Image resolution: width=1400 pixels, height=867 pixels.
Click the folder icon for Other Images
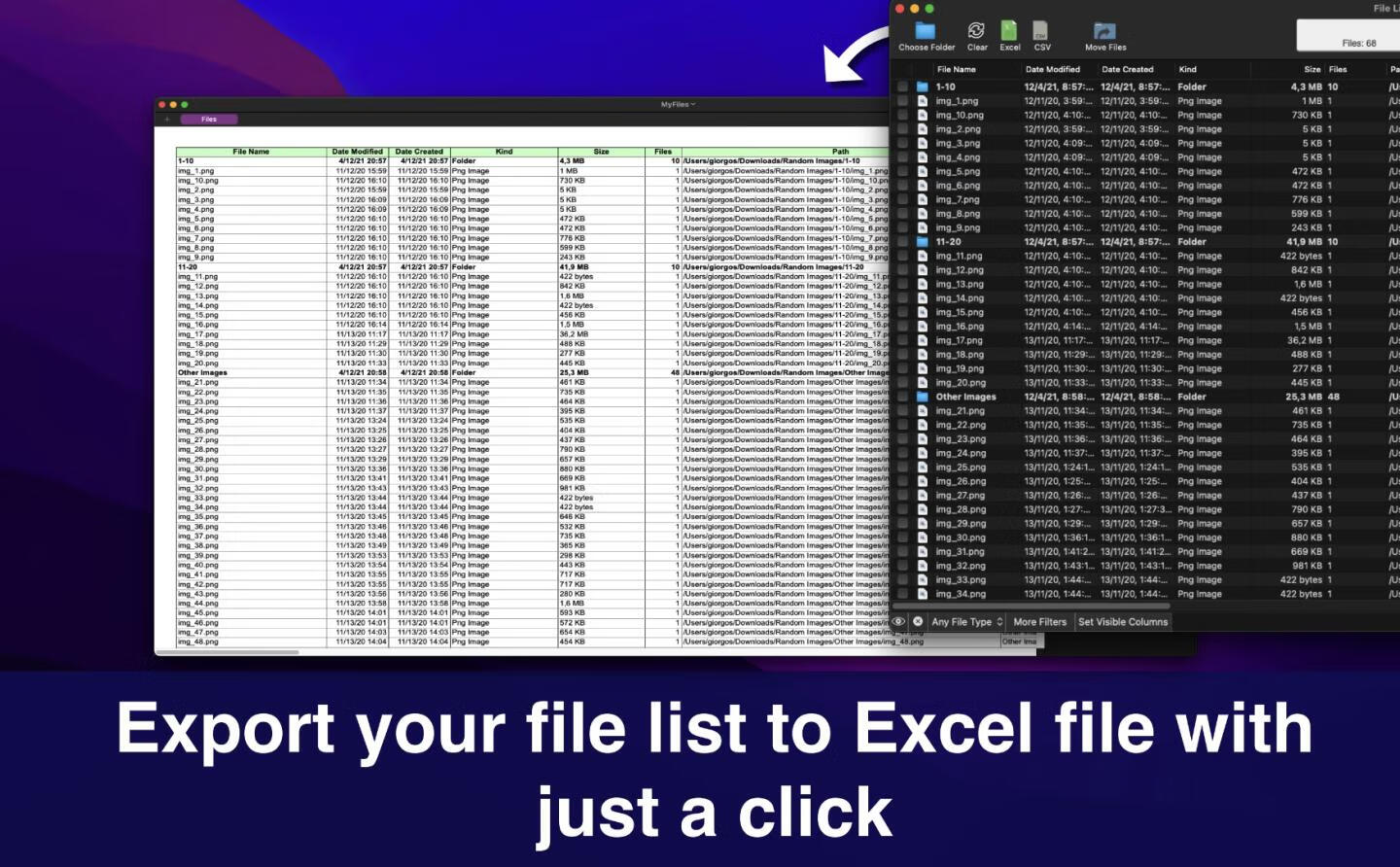[x=922, y=397]
